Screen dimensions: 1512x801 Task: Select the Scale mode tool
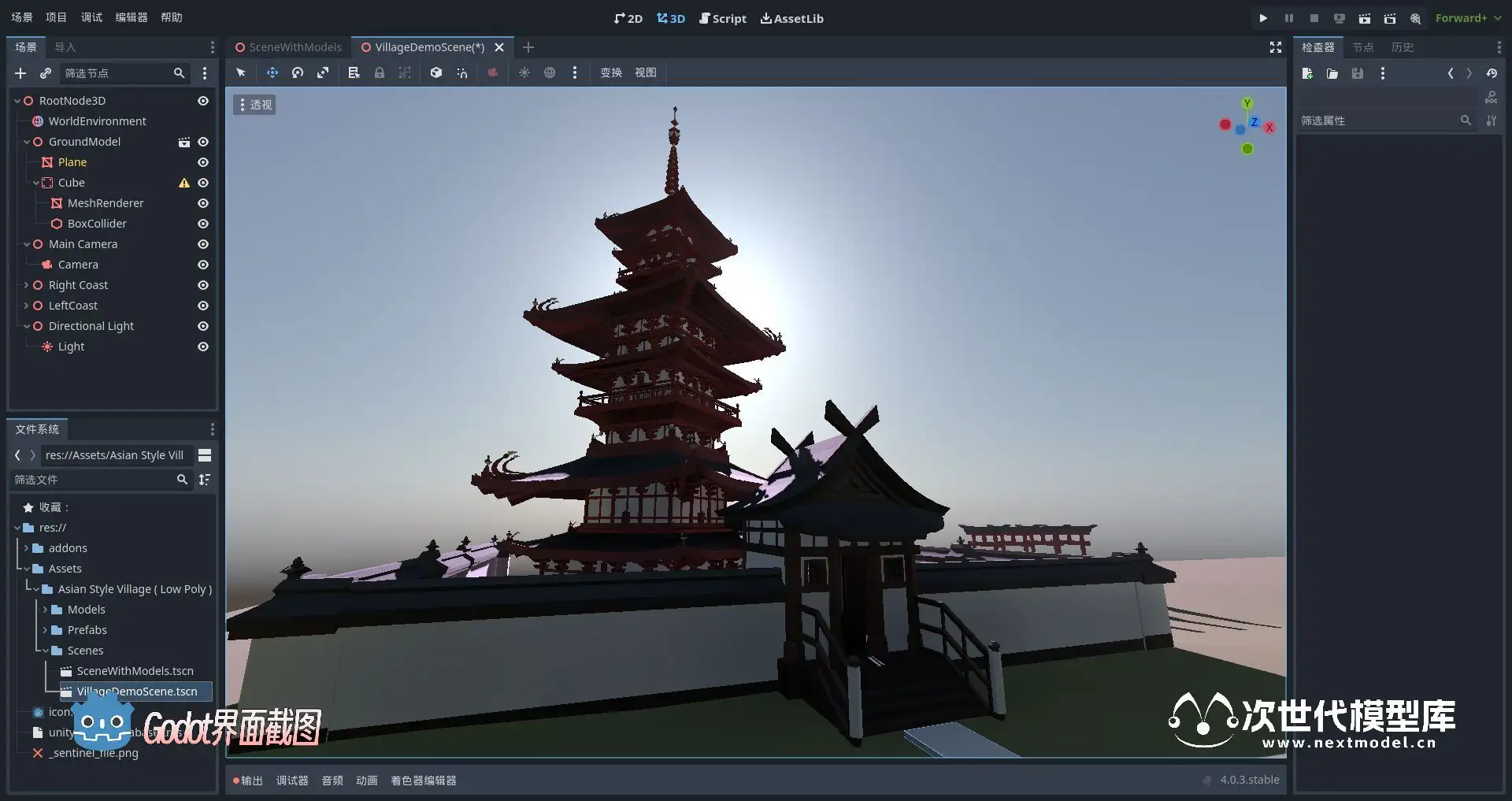pyautogui.click(x=323, y=72)
